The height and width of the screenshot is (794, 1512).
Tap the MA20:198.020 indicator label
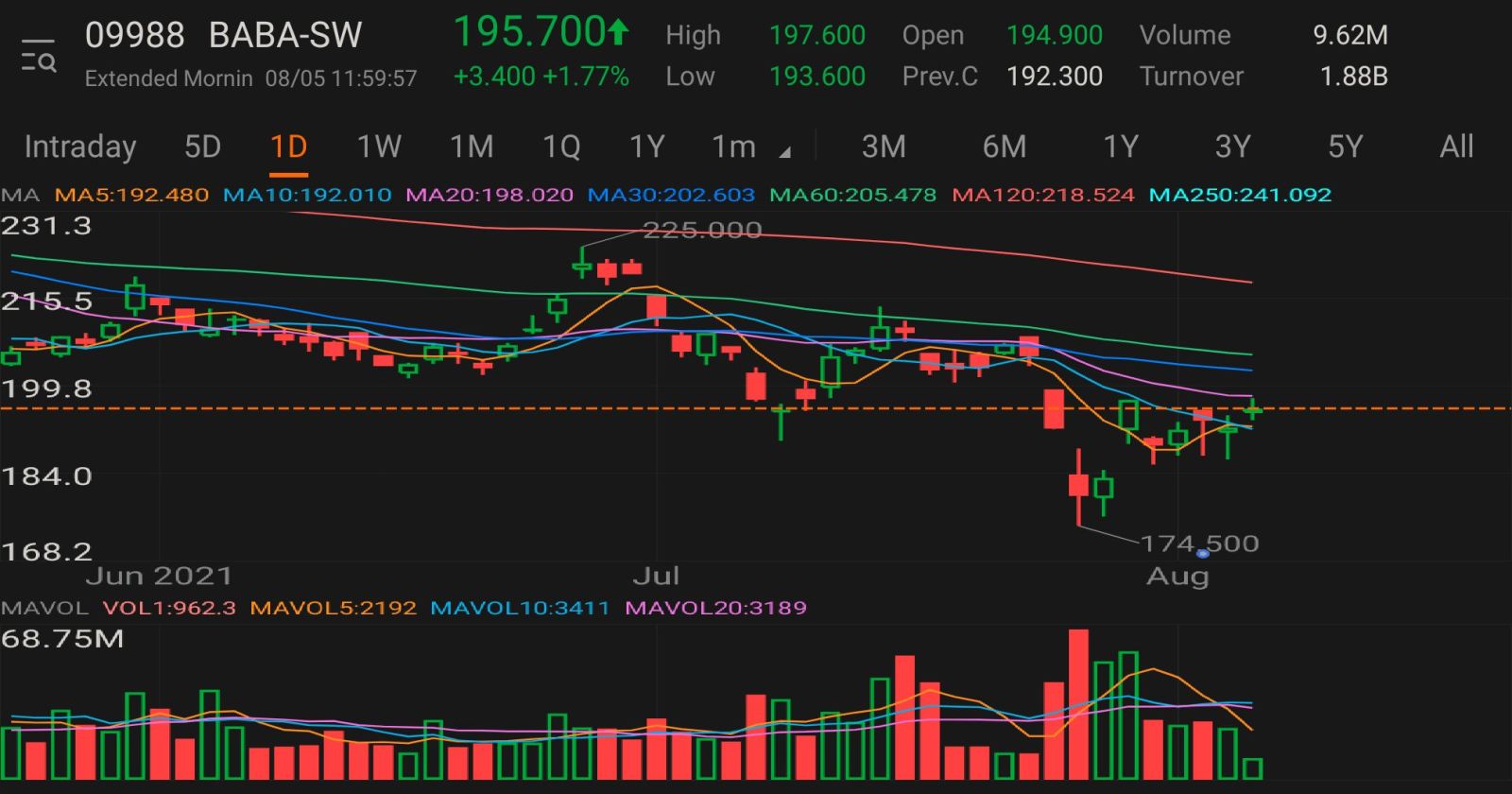490,196
